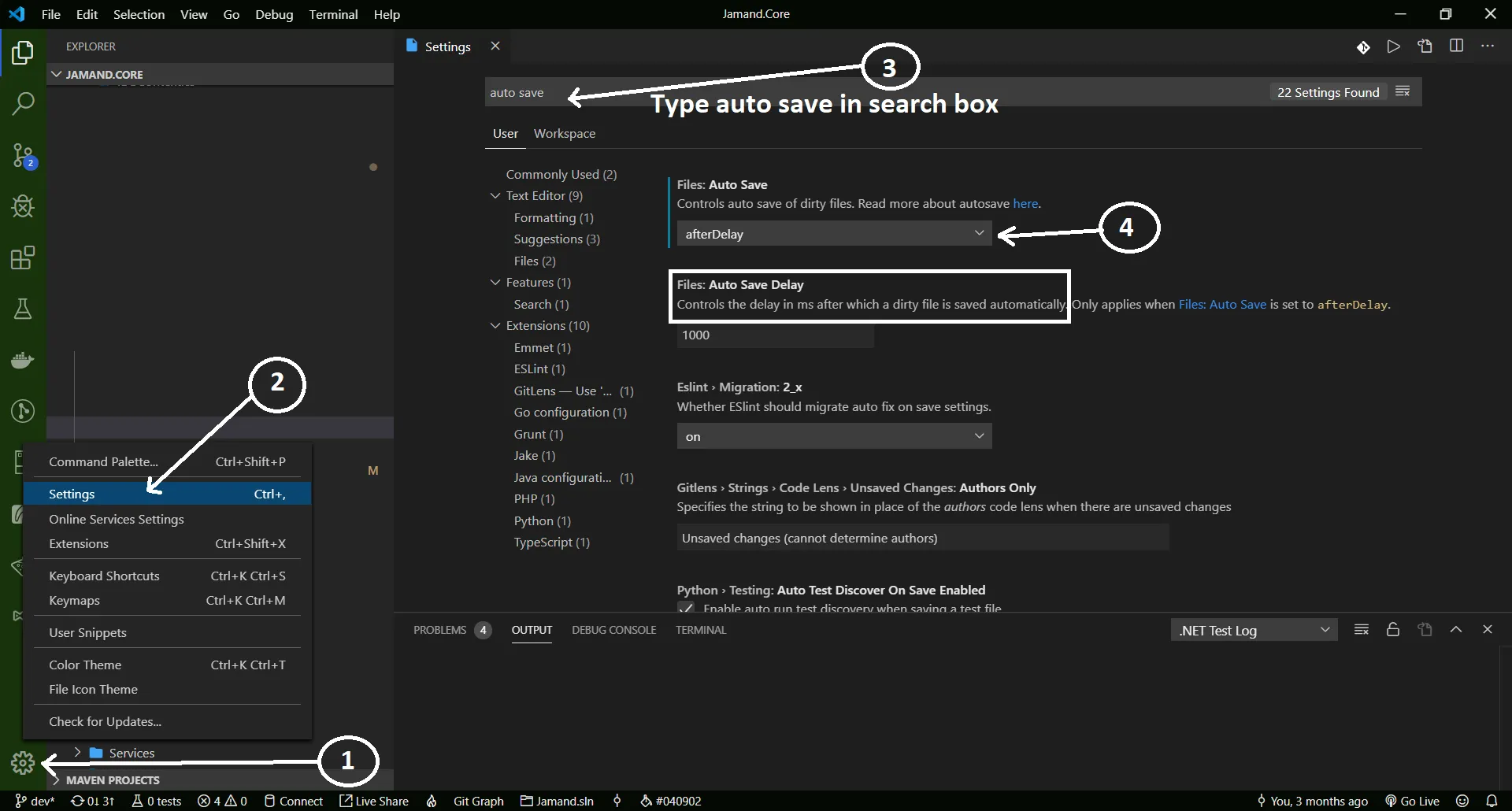
Task: Follow the 'Files: Auto Save' link in the delay description
Action: [1222, 304]
